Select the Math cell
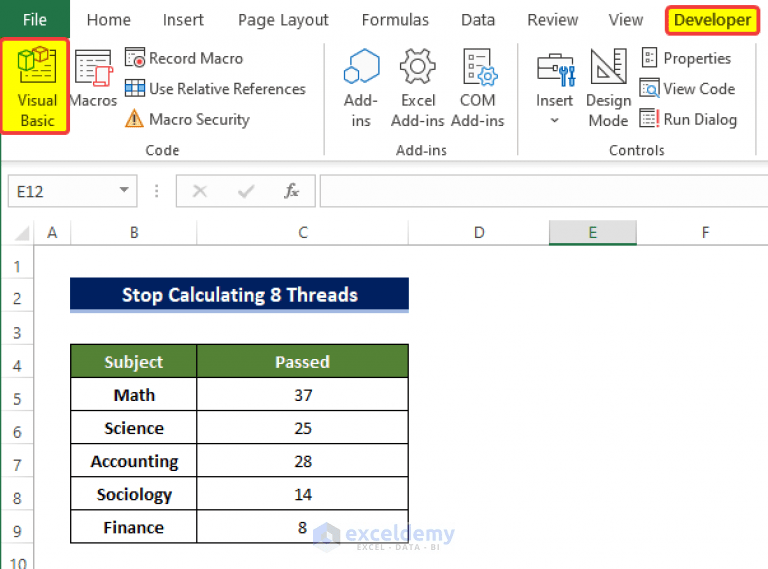The image size is (768, 569). pos(134,395)
